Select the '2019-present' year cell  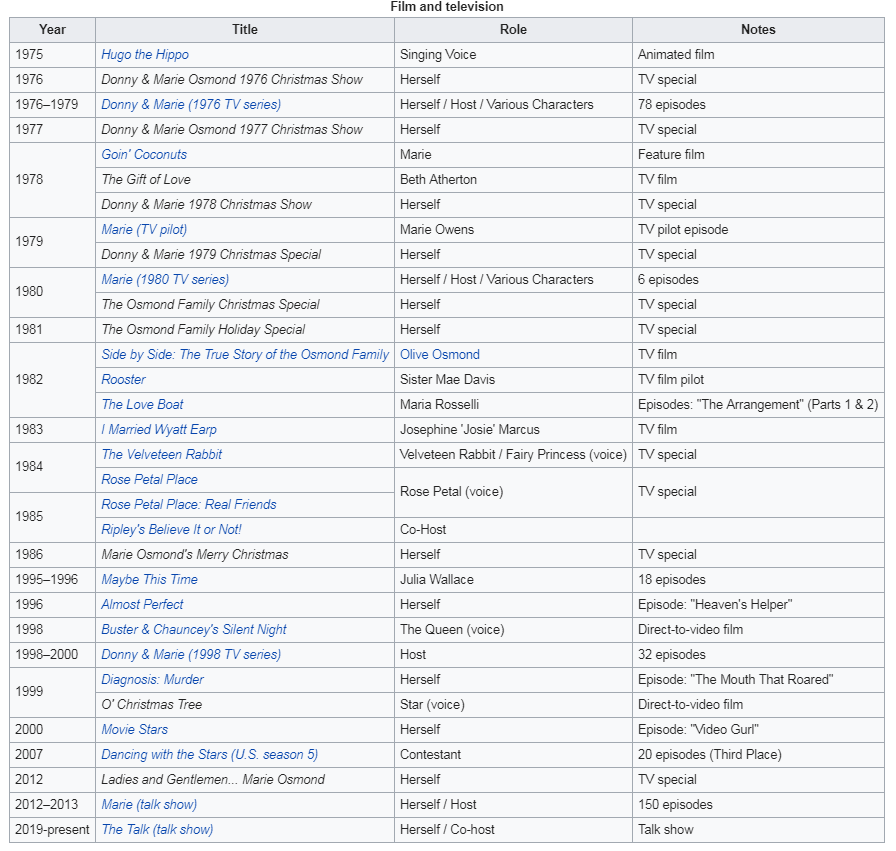click(x=53, y=830)
